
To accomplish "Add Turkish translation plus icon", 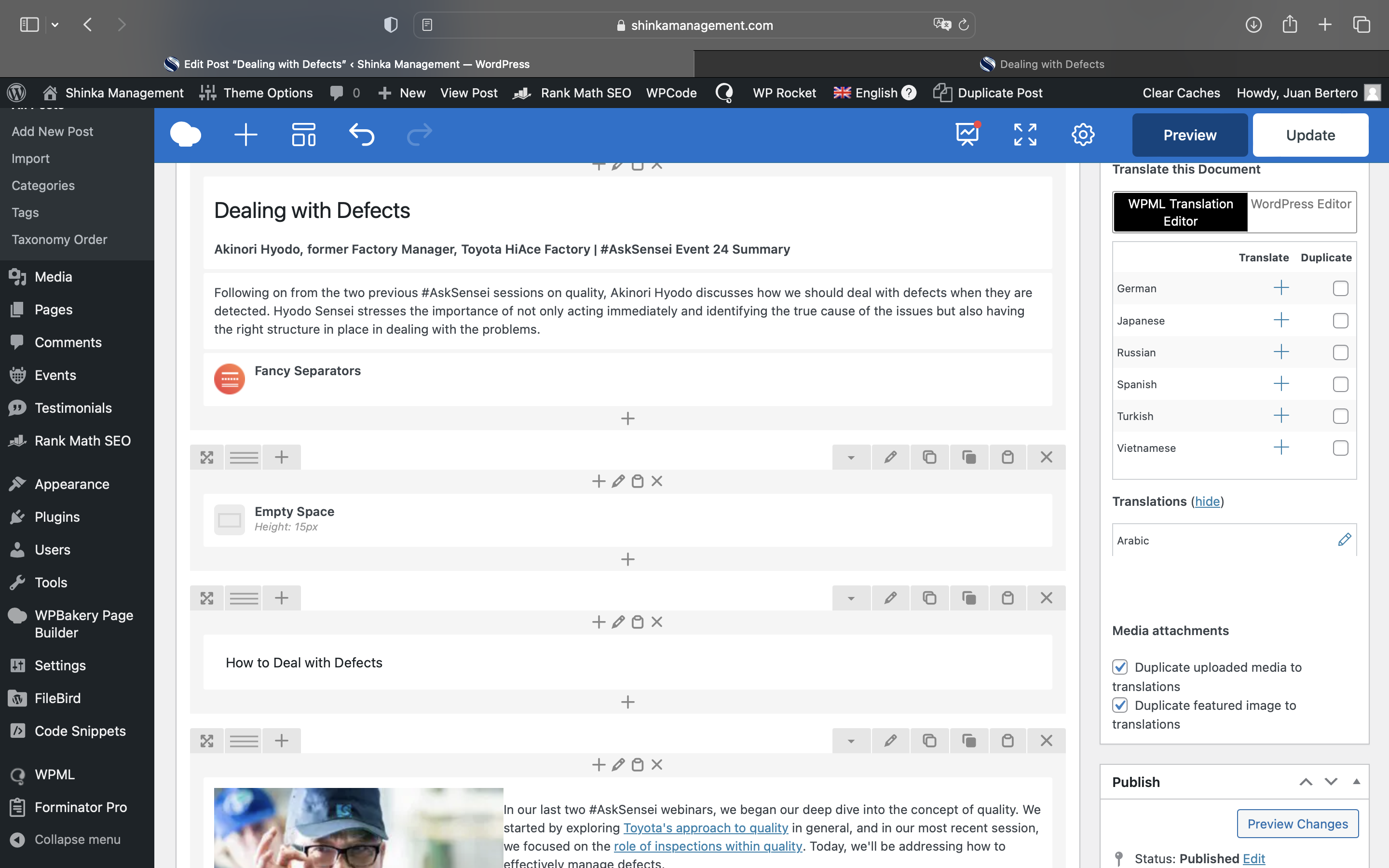I will point(1281,416).
